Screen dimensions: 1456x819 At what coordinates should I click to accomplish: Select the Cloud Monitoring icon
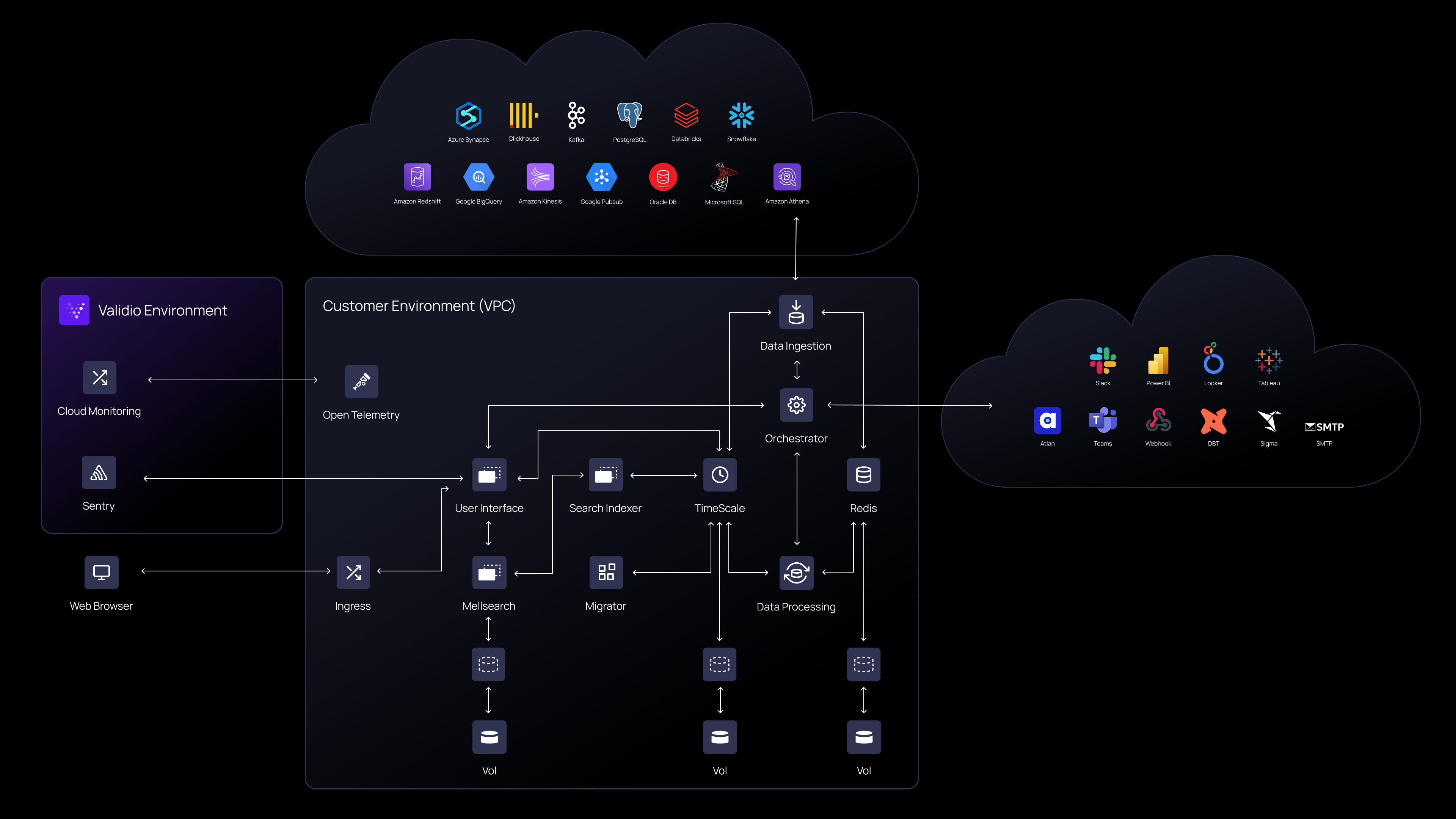99,378
